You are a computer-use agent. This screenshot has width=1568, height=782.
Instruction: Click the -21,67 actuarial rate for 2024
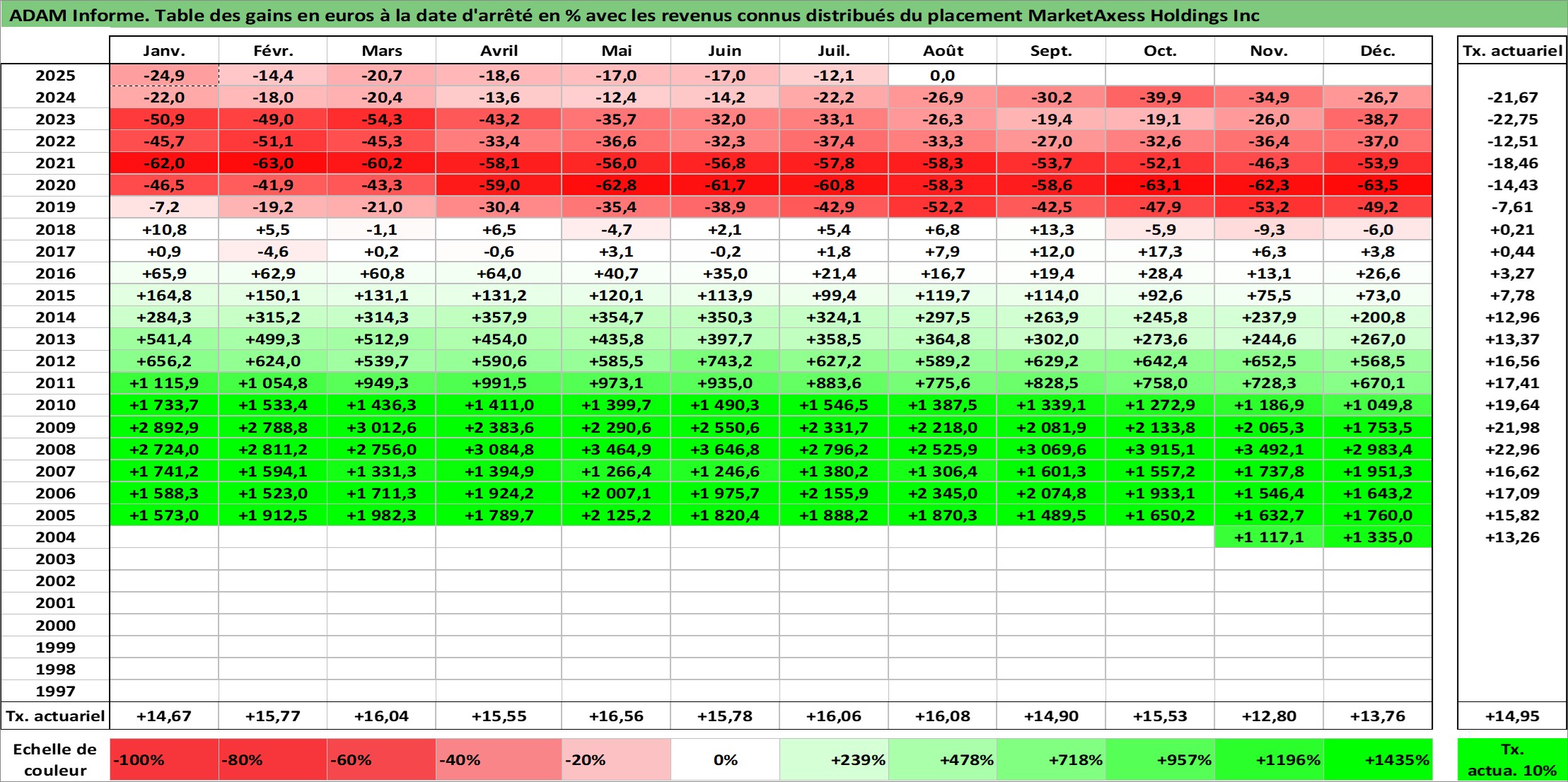[x=1512, y=98]
